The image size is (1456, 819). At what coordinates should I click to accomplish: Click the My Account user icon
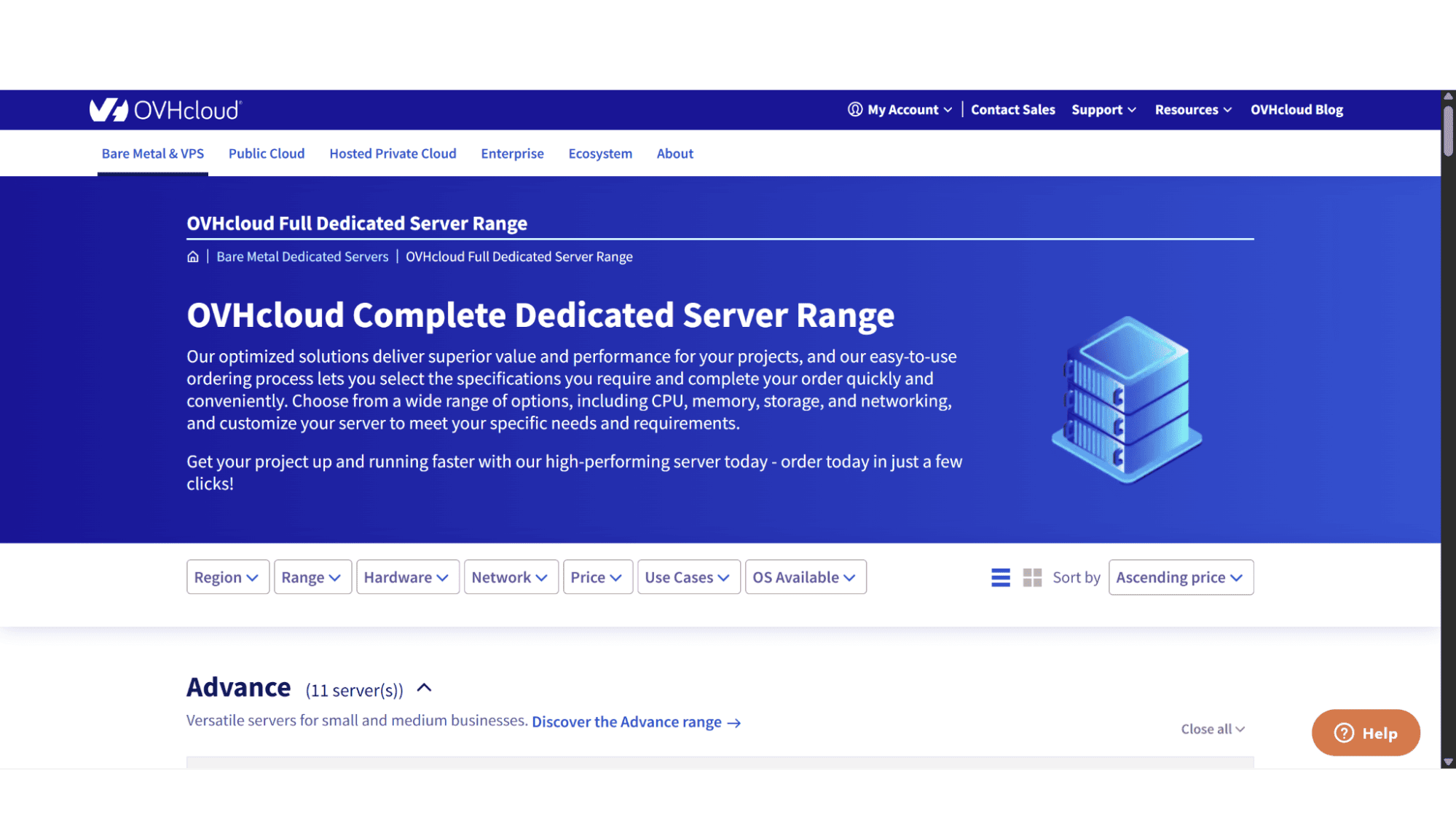click(854, 109)
